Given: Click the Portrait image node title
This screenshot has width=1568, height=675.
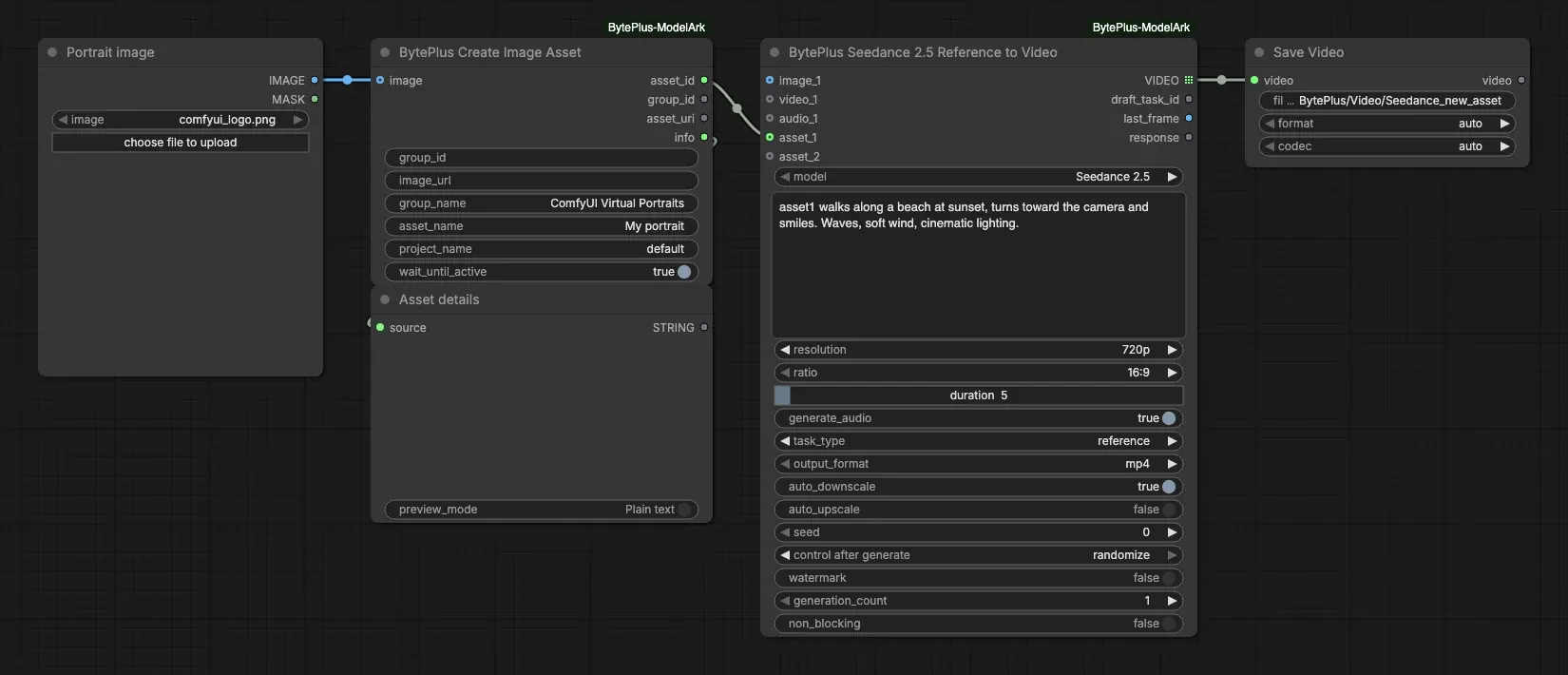Looking at the screenshot, I should click(110, 52).
